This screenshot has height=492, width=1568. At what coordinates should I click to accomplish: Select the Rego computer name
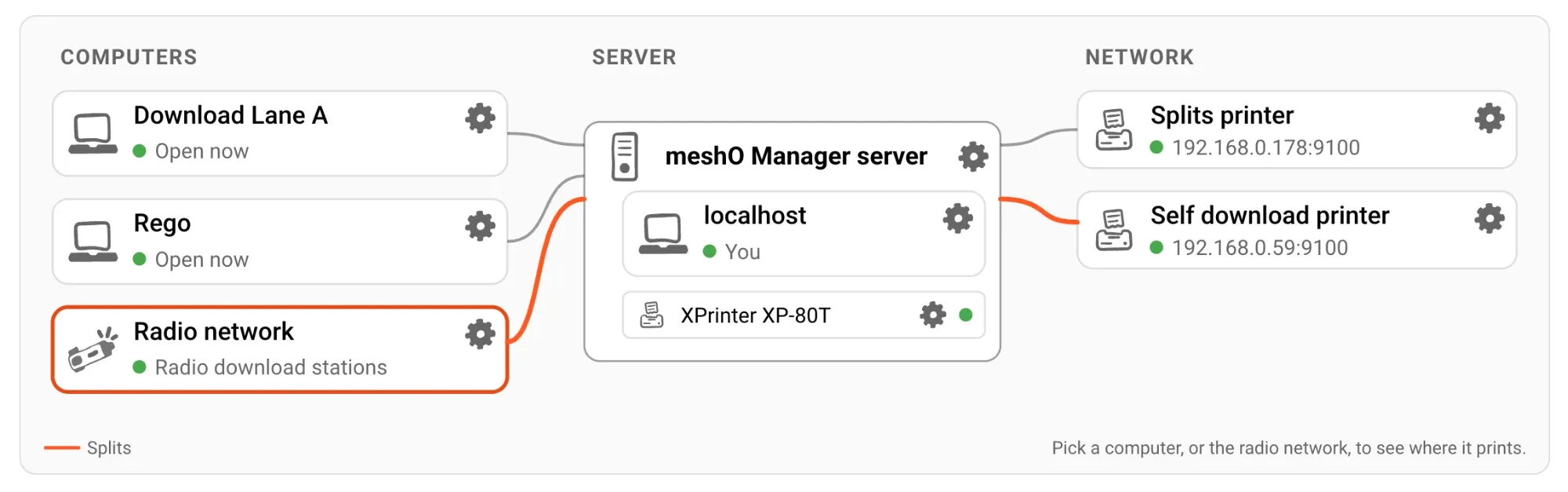tap(162, 224)
